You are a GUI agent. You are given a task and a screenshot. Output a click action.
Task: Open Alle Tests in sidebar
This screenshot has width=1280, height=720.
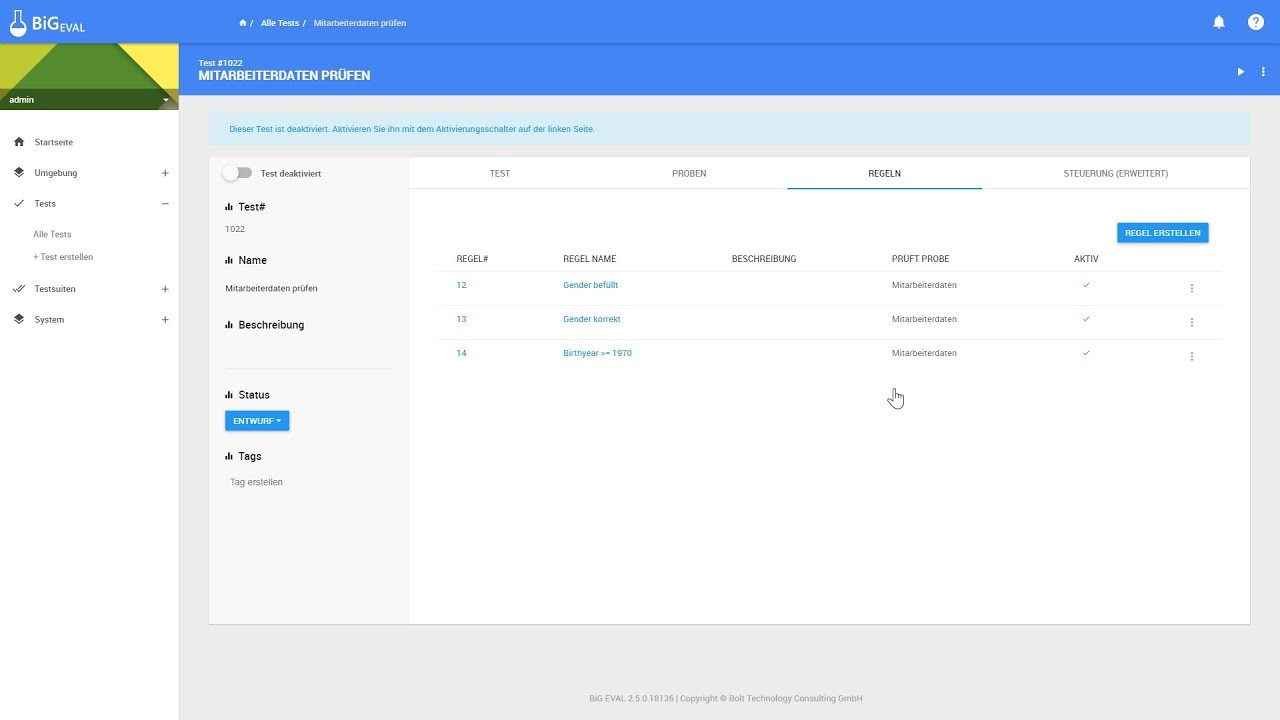point(52,234)
